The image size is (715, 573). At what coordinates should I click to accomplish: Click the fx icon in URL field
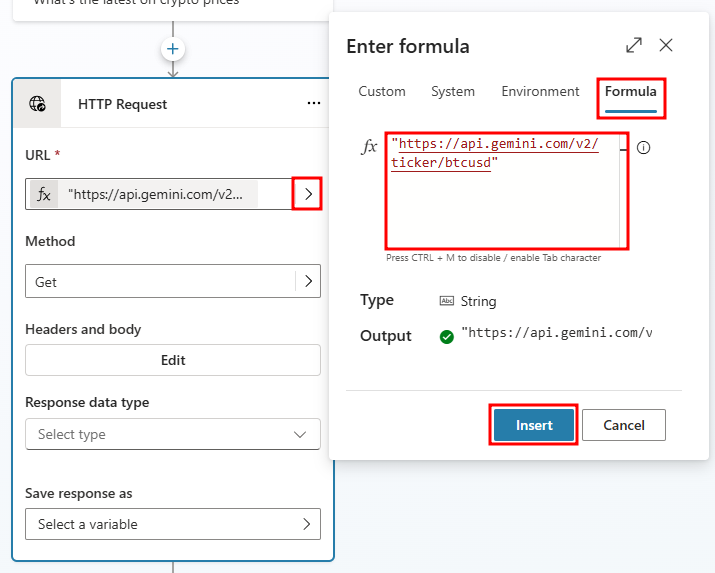pos(44,194)
